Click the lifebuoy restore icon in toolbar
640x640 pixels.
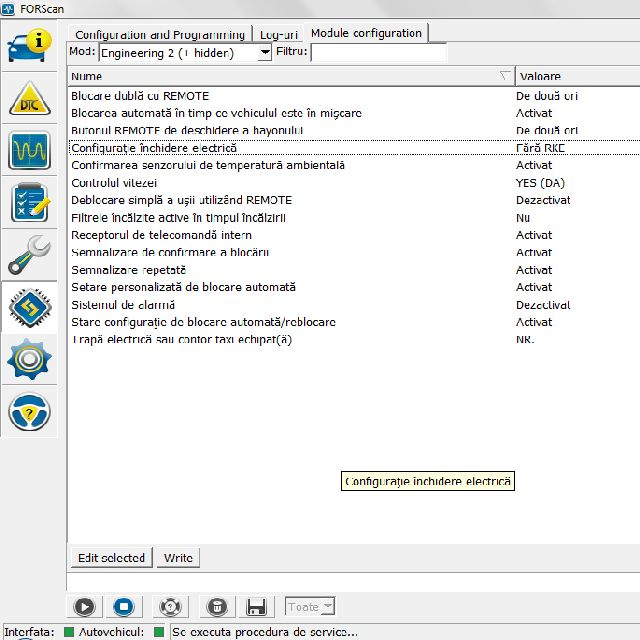tap(170, 607)
